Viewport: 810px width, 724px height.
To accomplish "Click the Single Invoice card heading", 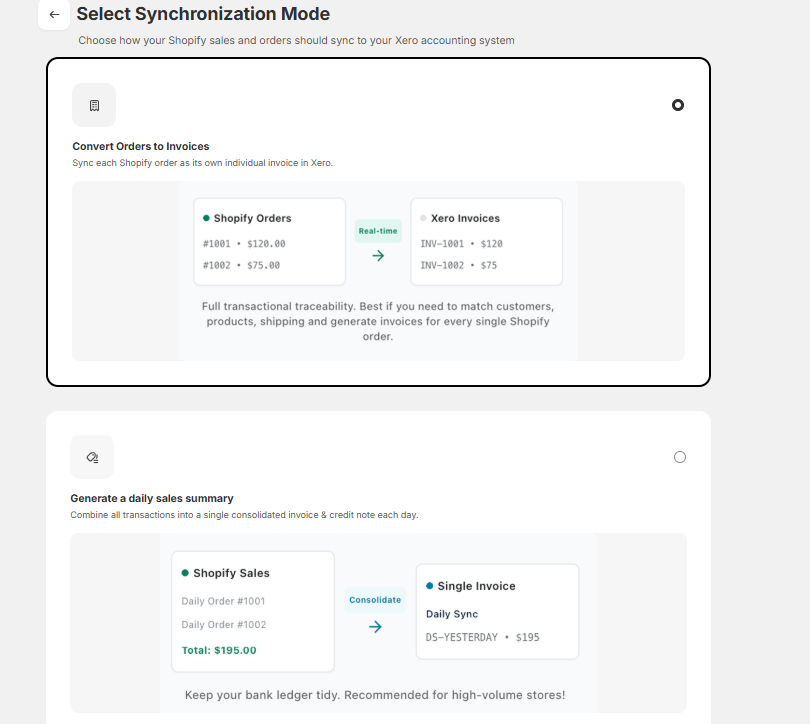I will coord(476,586).
